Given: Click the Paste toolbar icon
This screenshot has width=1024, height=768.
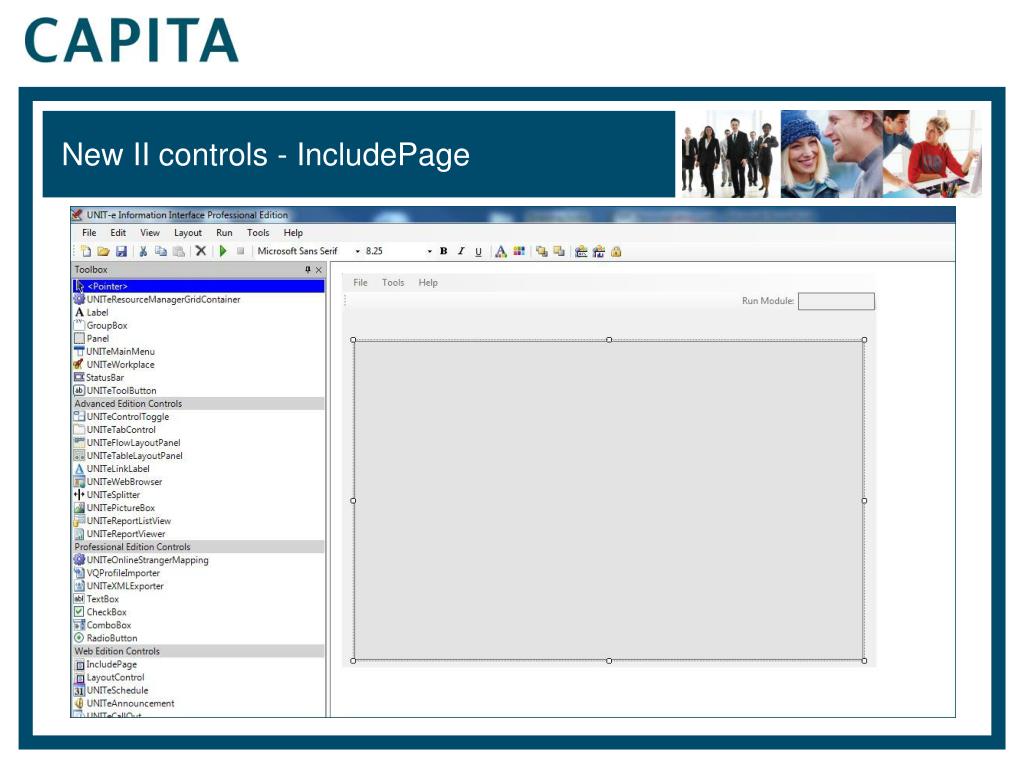Looking at the screenshot, I should (178, 251).
